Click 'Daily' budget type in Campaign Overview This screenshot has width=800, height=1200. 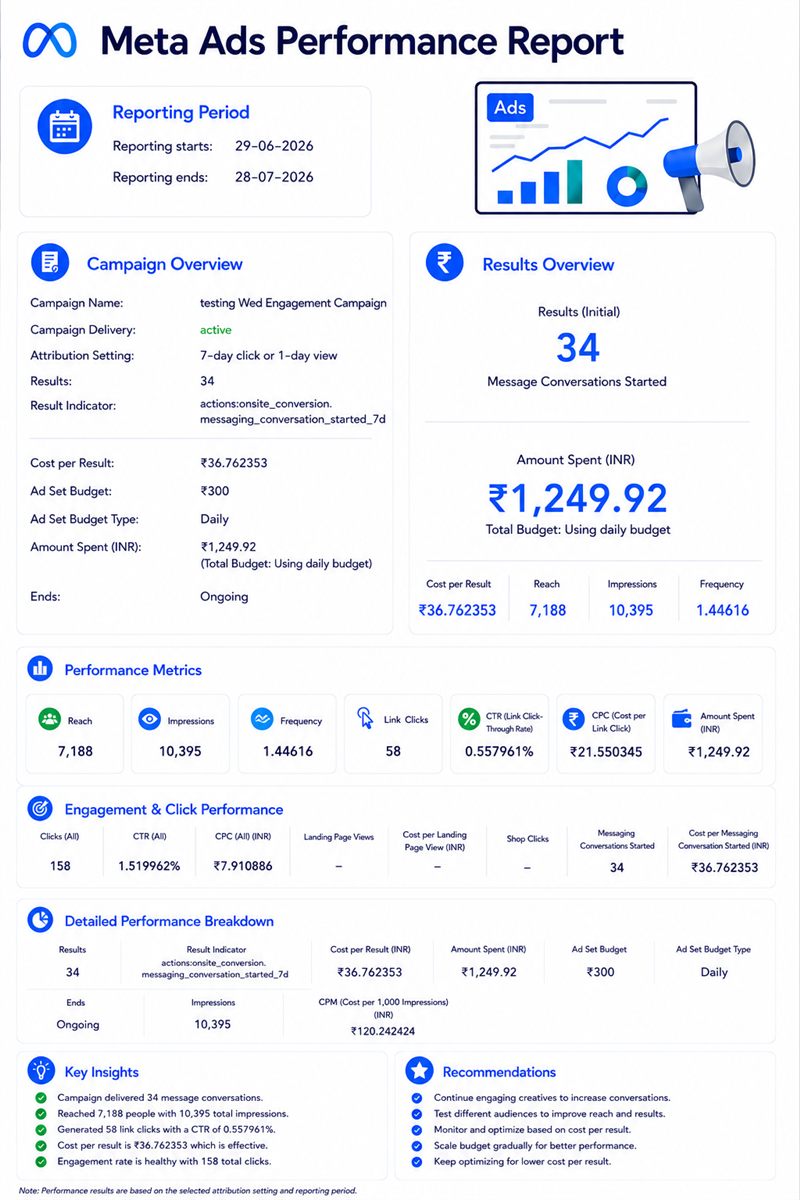click(x=214, y=519)
